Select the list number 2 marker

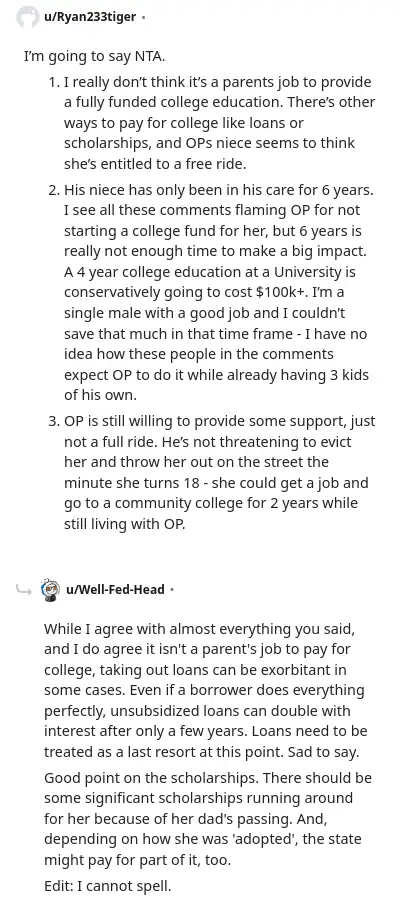coord(55,190)
